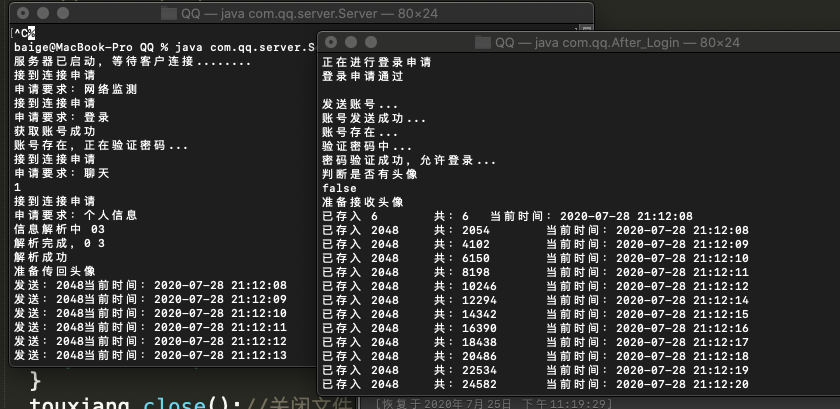Viewport: 840px width, 409px height.
Task: Click the '发送：2048' line timed 21:12:09
Action: pos(151,299)
